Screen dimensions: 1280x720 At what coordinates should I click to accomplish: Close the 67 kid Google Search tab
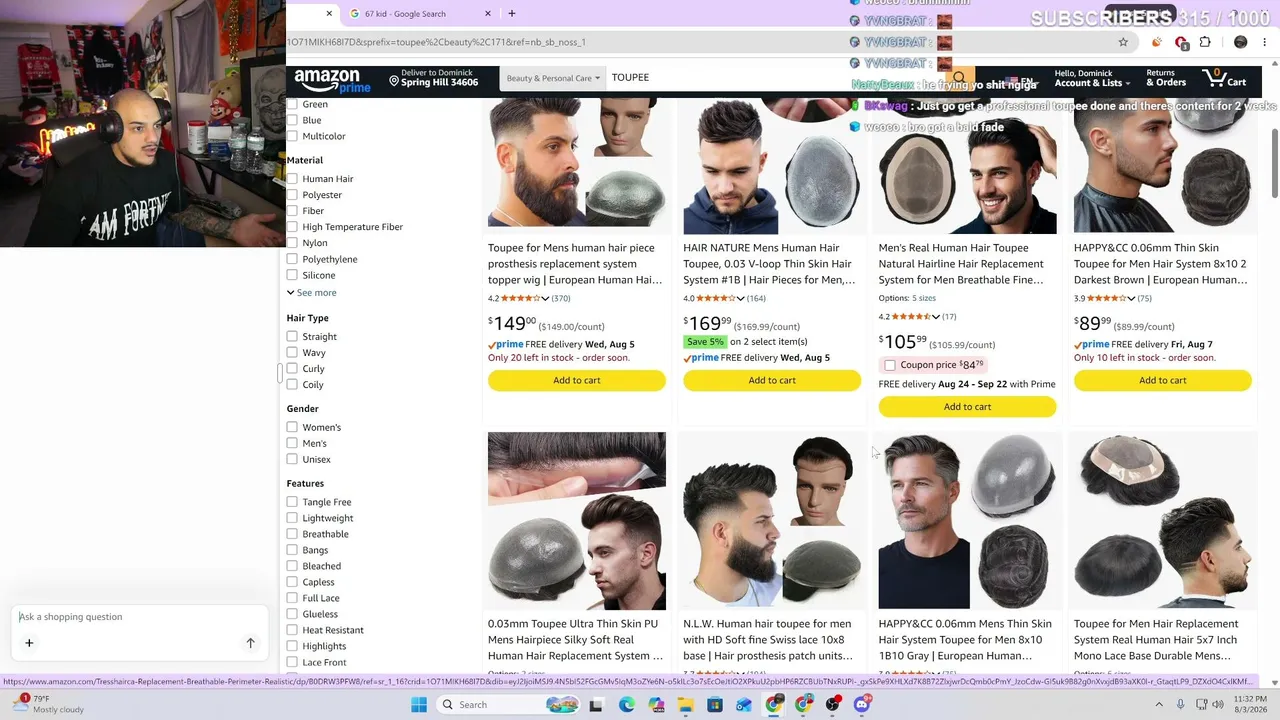pos(488,14)
